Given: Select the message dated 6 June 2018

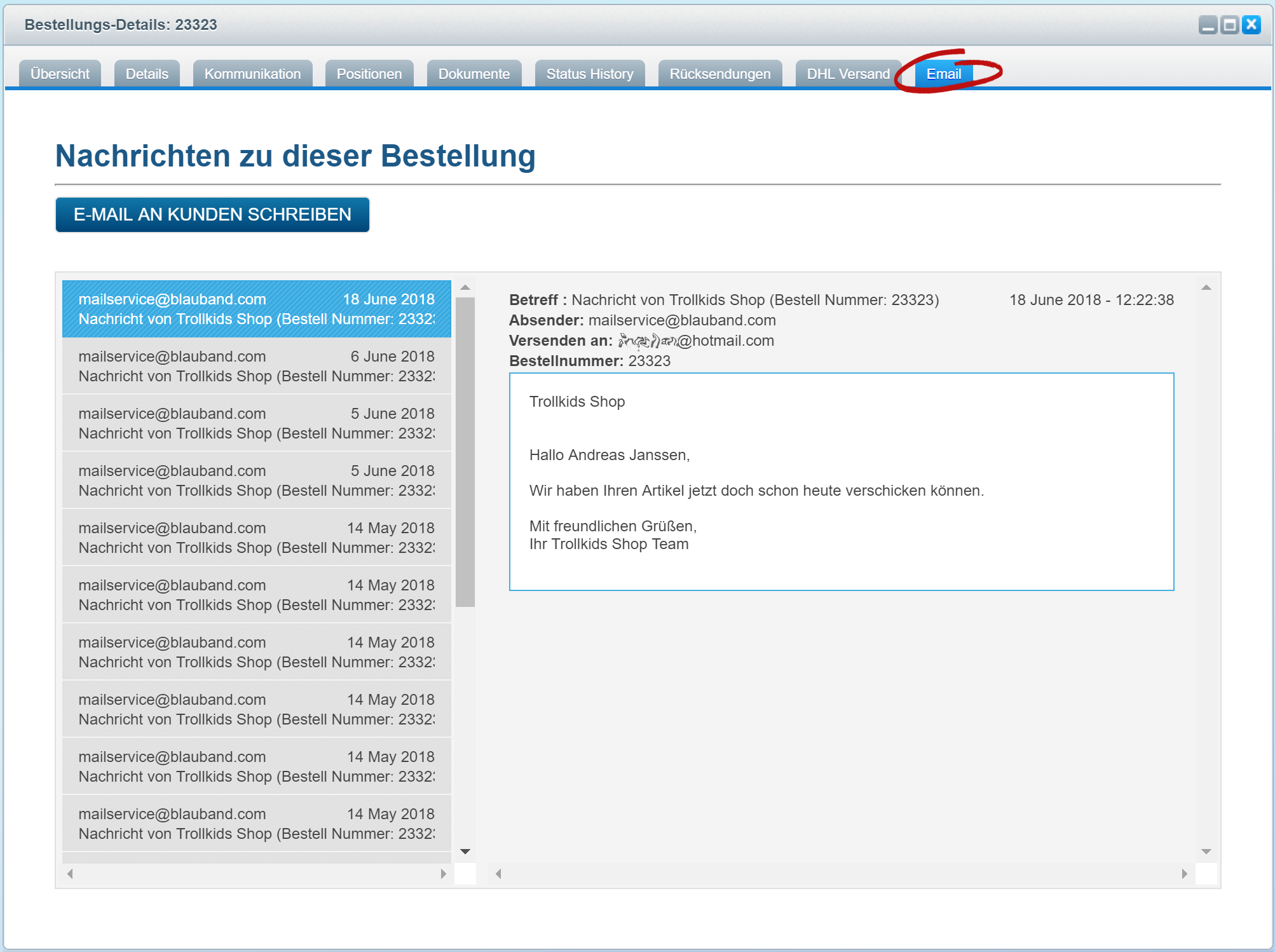Looking at the screenshot, I should point(257,366).
